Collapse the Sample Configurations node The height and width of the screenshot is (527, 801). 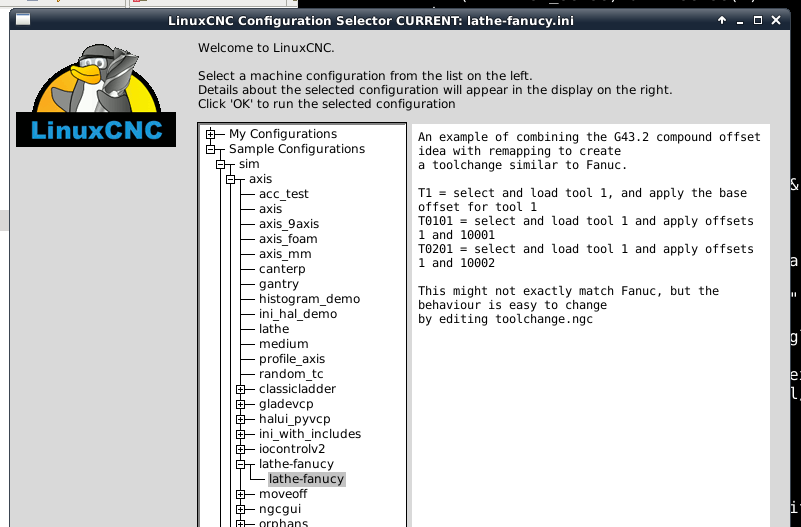210,149
